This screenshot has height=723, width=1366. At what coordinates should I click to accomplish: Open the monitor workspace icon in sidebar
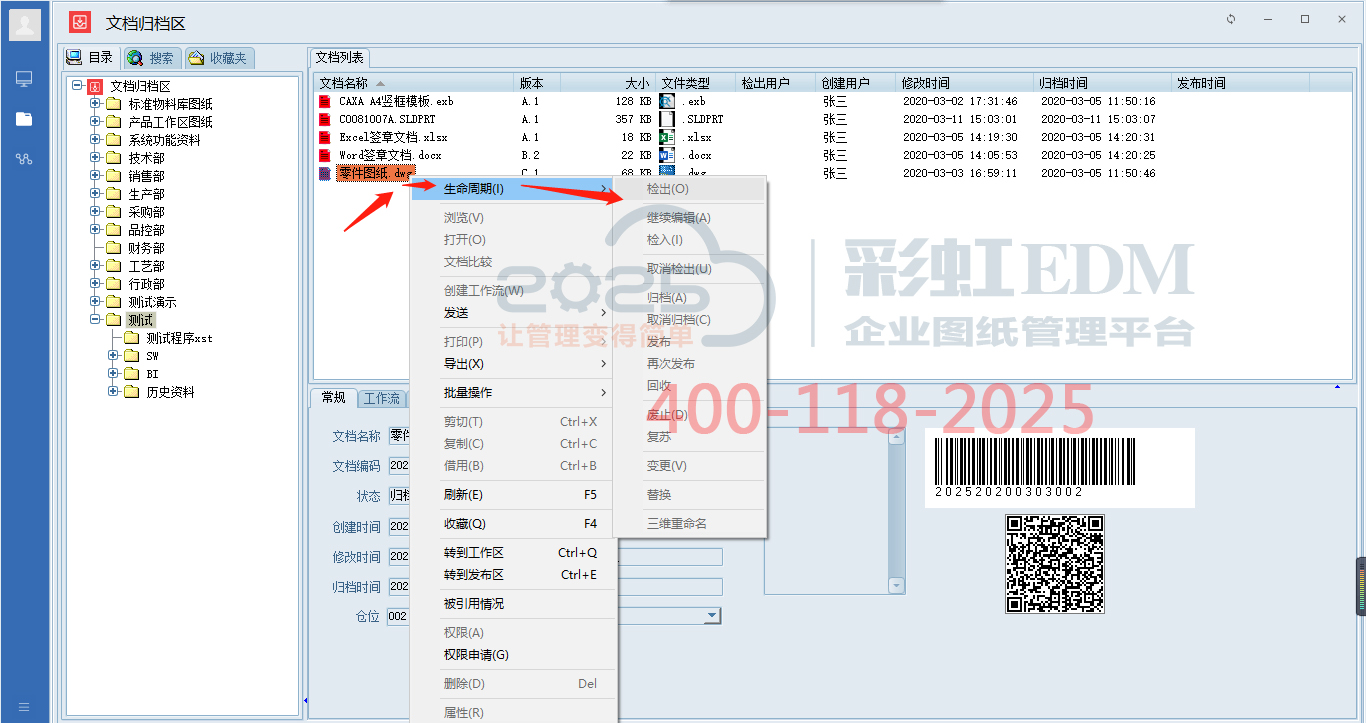(x=24, y=79)
